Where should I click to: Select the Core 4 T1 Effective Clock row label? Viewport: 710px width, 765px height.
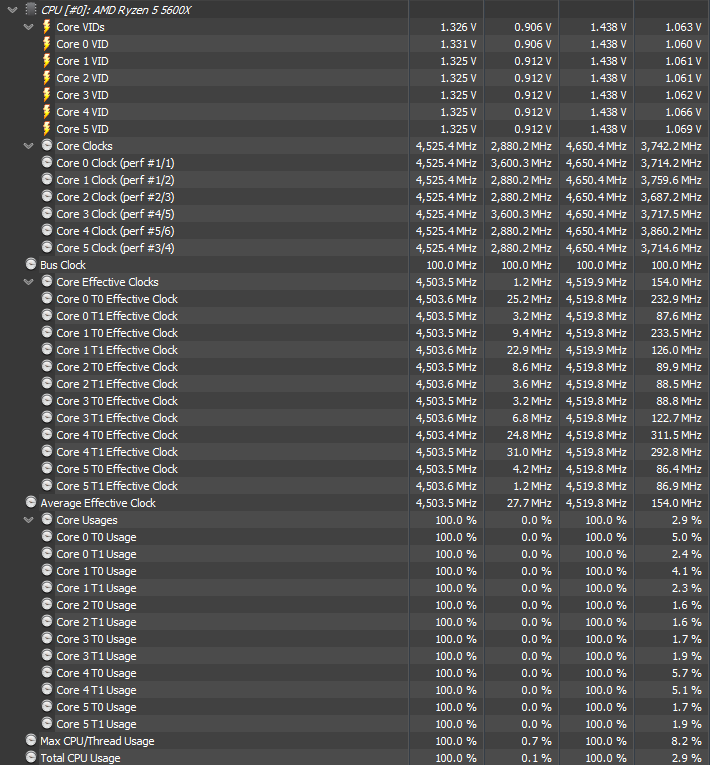click(x=117, y=452)
